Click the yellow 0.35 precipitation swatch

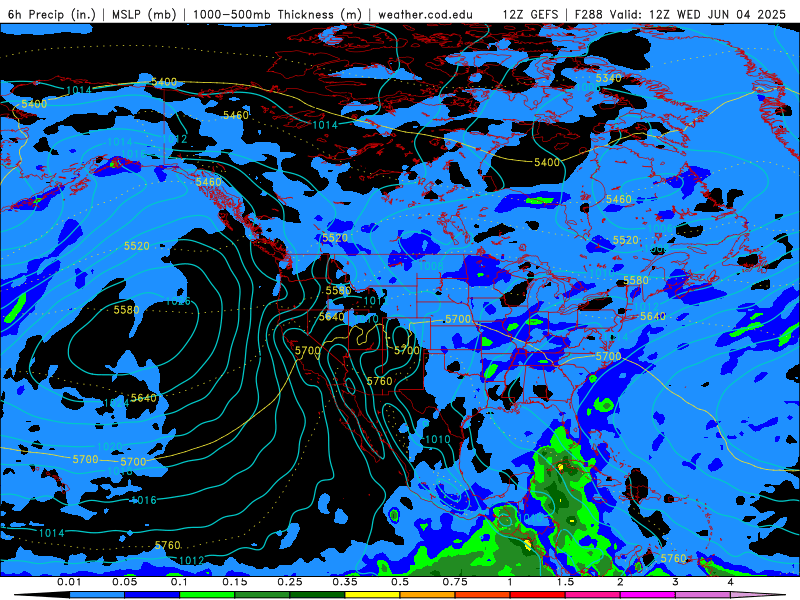pos(372,595)
